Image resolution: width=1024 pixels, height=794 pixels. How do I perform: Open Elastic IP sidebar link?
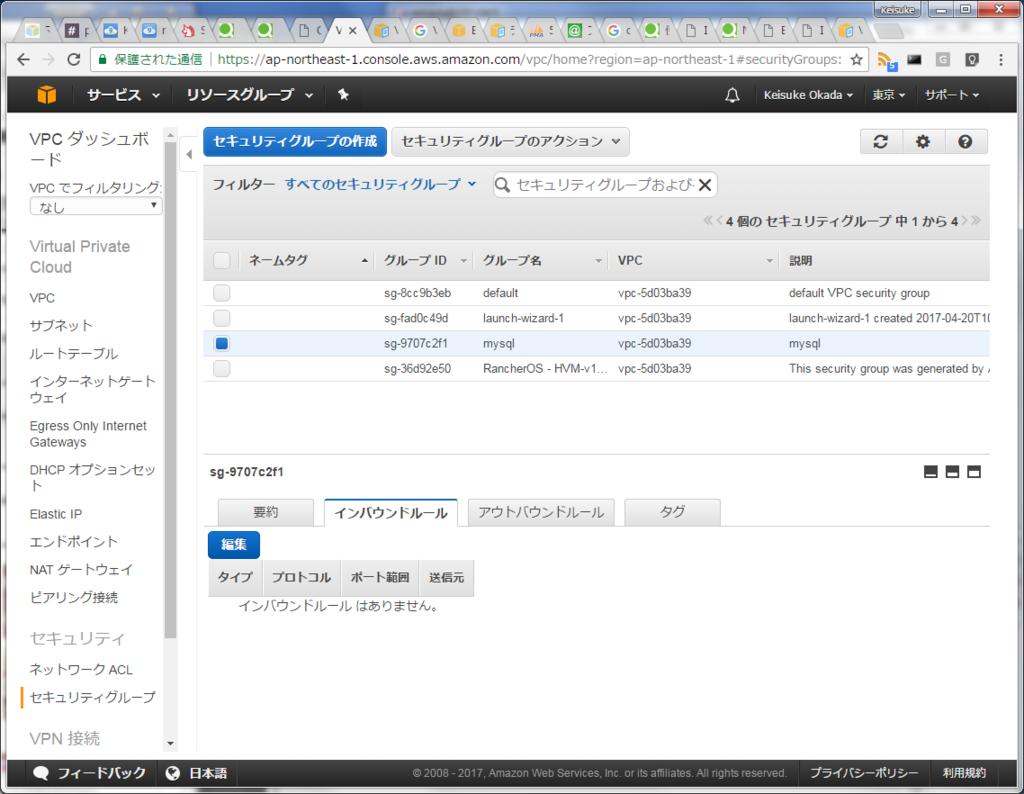click(56, 514)
